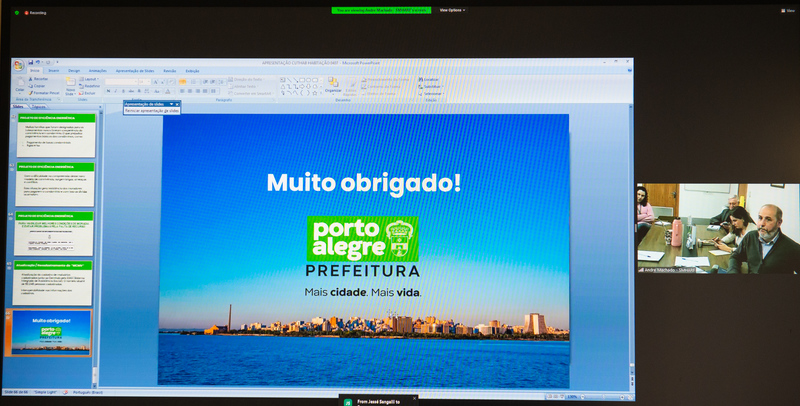Expand the Selecionar dropdown
The image size is (800, 406).
pos(432,93)
